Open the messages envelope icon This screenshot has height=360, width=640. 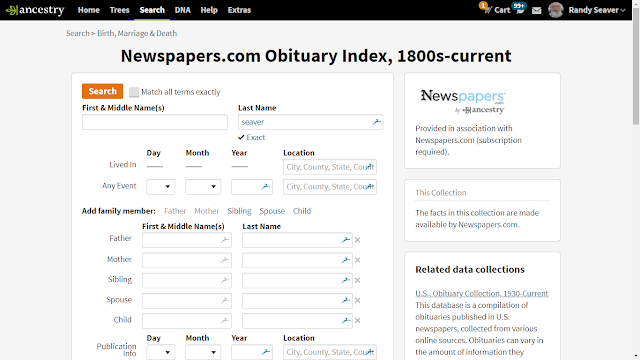point(537,10)
